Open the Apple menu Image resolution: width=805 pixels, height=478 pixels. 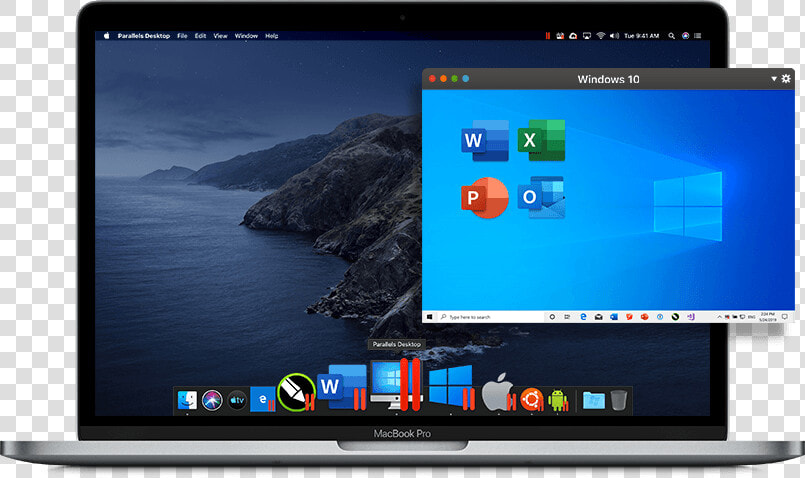tap(107, 36)
